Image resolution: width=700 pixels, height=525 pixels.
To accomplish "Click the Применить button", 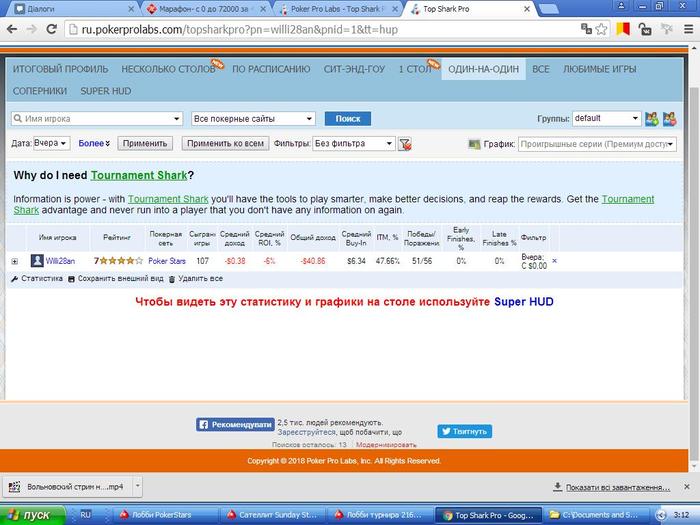I will pos(145,143).
